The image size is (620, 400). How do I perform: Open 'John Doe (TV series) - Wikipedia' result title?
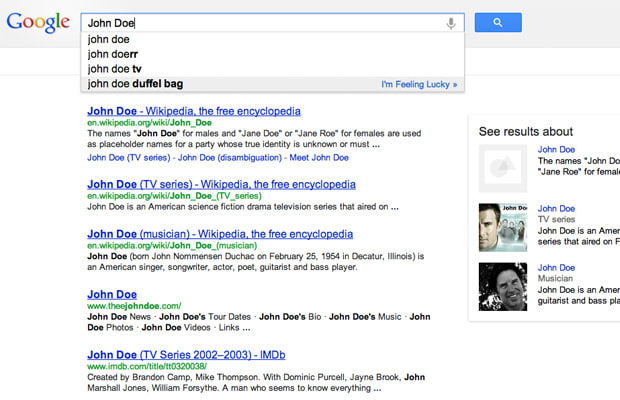(x=221, y=184)
